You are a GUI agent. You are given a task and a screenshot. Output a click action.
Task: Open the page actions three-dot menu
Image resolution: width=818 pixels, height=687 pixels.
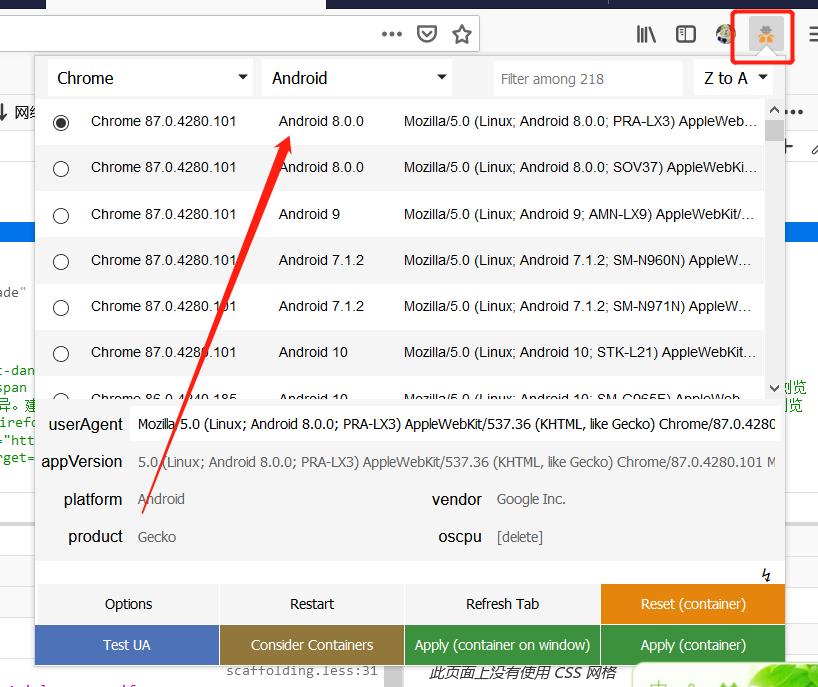click(392, 34)
